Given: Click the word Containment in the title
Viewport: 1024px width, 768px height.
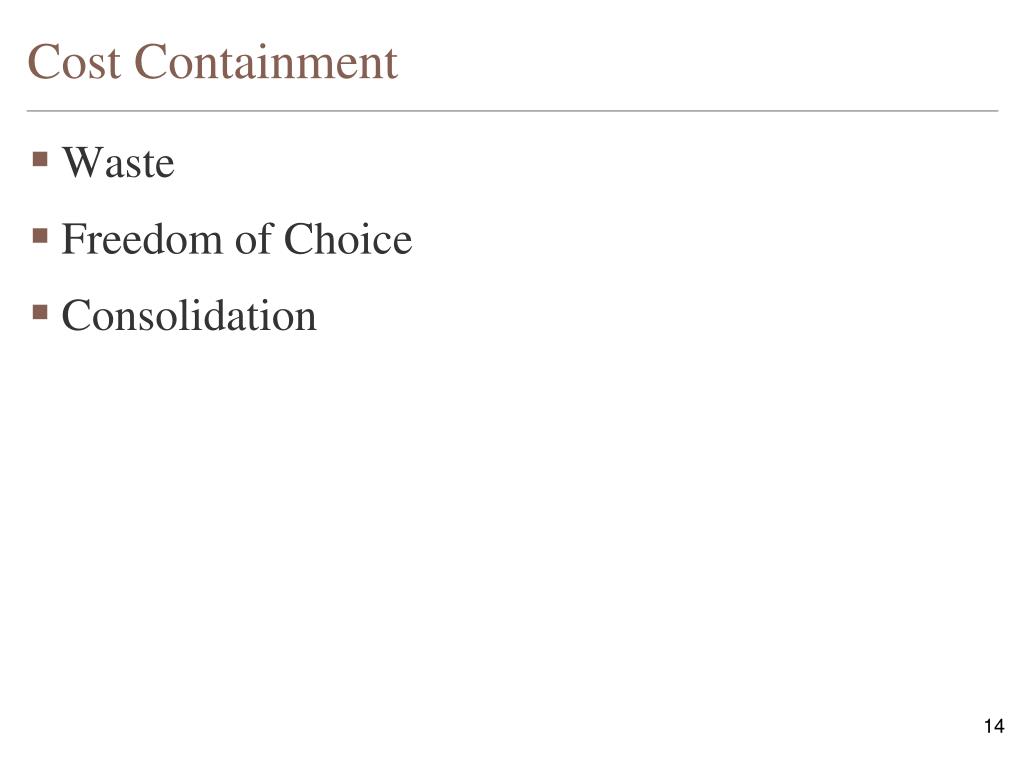Looking at the screenshot, I should click(266, 62).
